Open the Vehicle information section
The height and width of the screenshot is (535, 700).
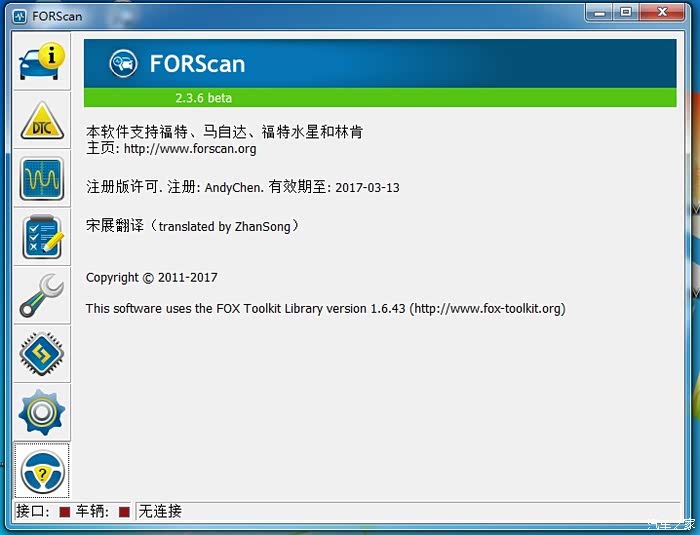point(42,61)
